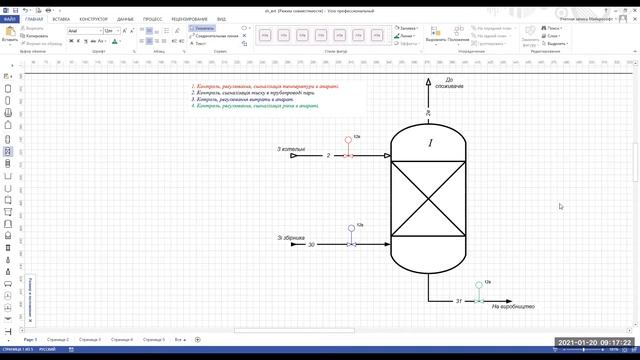Screen dimensions: 640x360
Task: Switch to the Страница 2 page tab
Action: pos(58,340)
